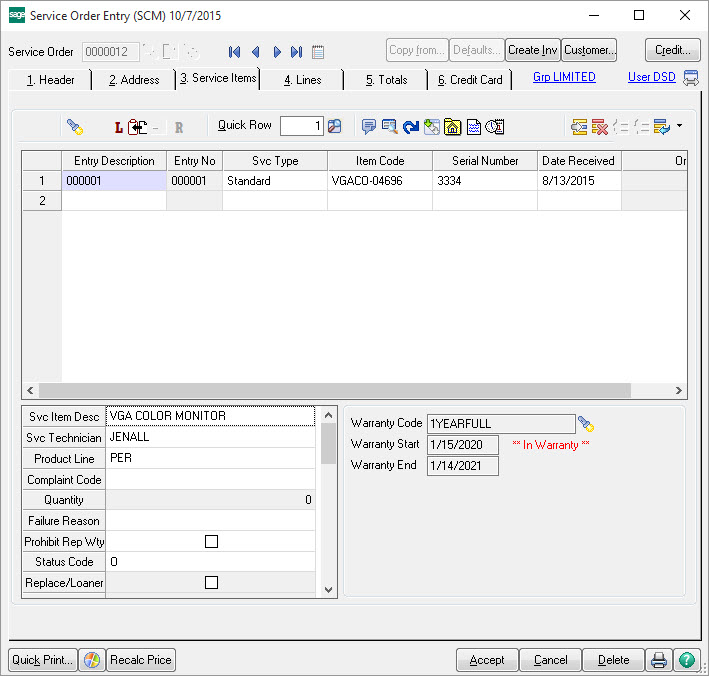Open the grid options dropdown arrow
Viewport: 709px width, 676px height.
tap(679, 127)
